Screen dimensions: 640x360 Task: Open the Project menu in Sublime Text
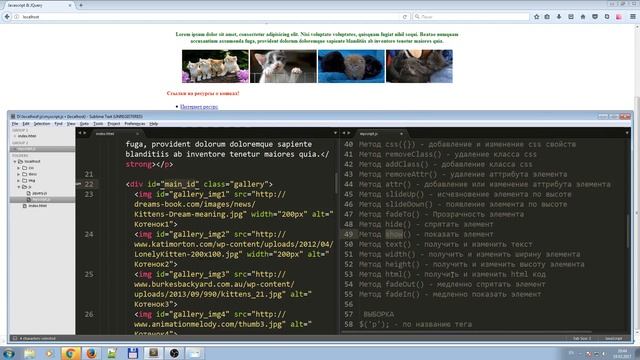pos(113,124)
